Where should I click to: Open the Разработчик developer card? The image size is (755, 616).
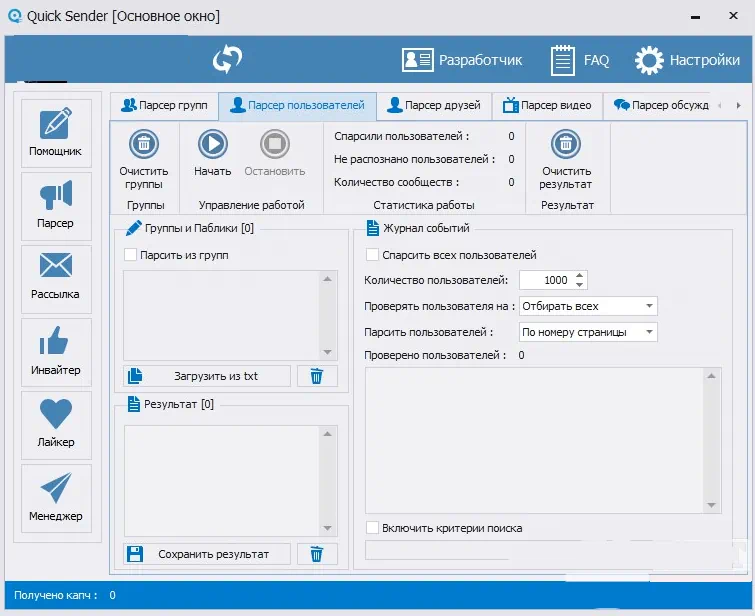pos(462,60)
